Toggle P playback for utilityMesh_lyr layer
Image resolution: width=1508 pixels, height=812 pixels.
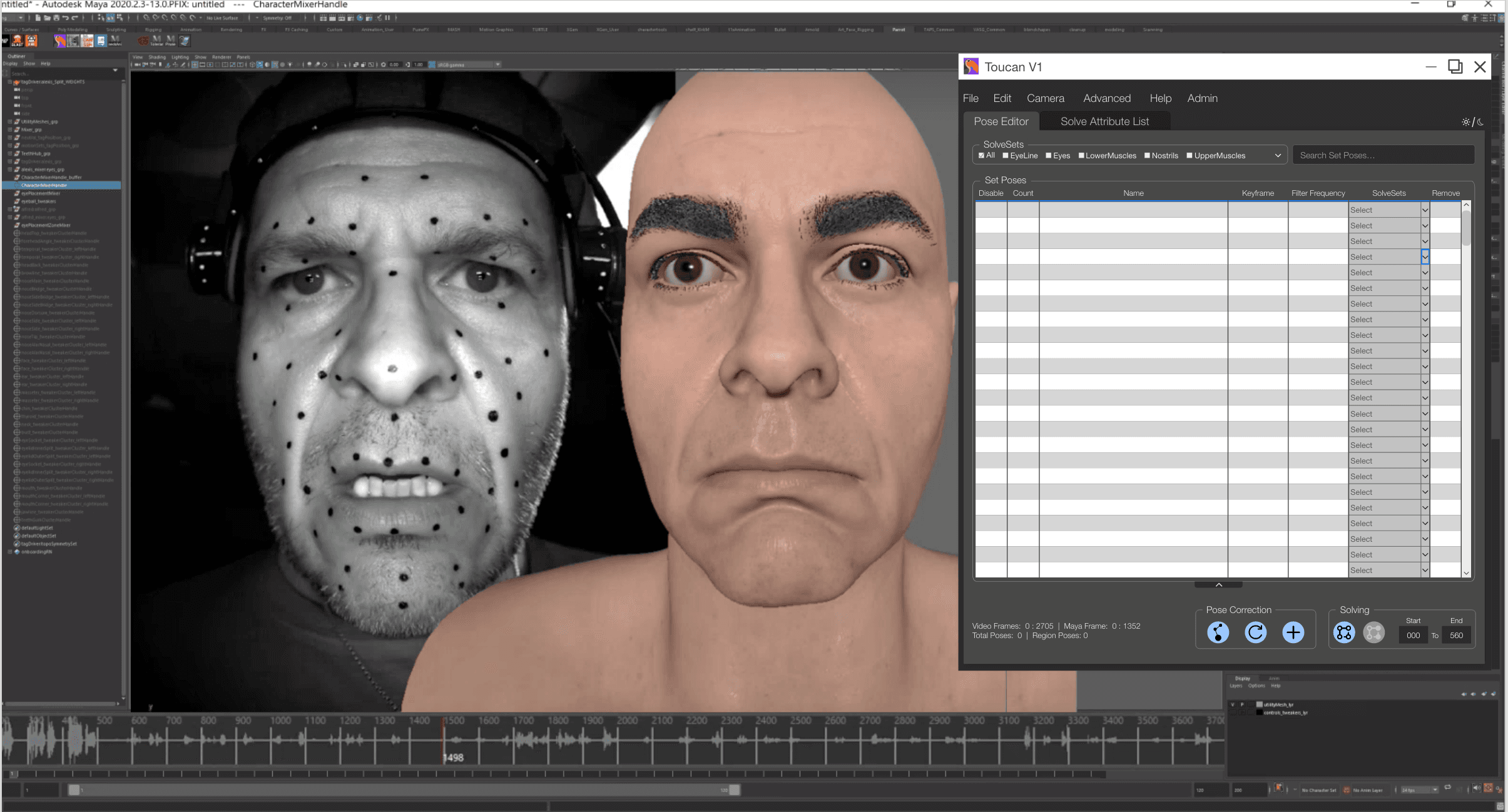(x=1242, y=704)
